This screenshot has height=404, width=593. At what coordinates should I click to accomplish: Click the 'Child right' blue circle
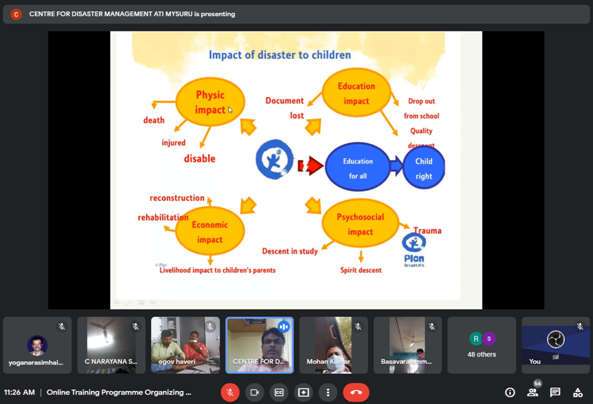tap(424, 168)
